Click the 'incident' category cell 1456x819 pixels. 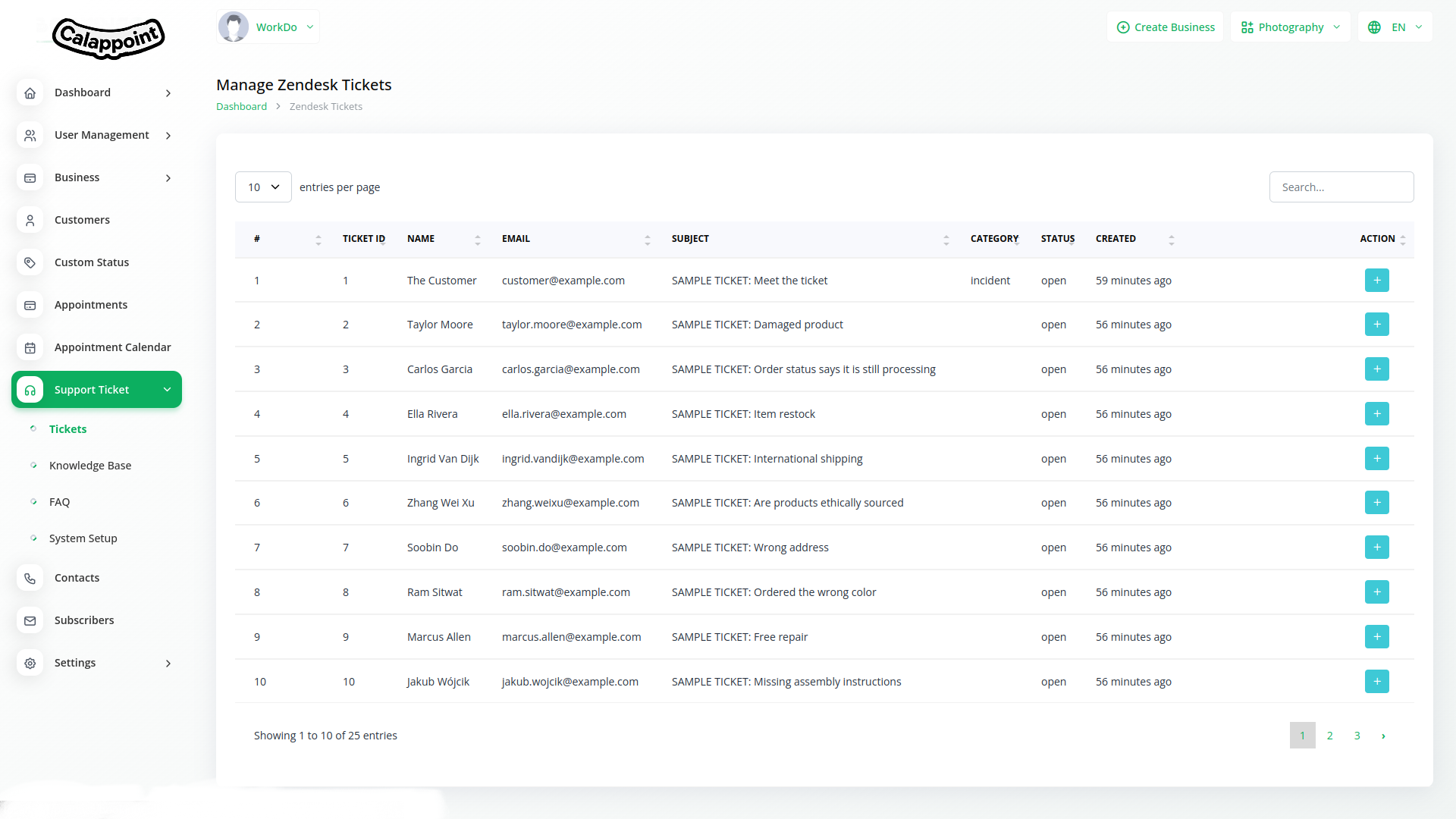click(990, 281)
